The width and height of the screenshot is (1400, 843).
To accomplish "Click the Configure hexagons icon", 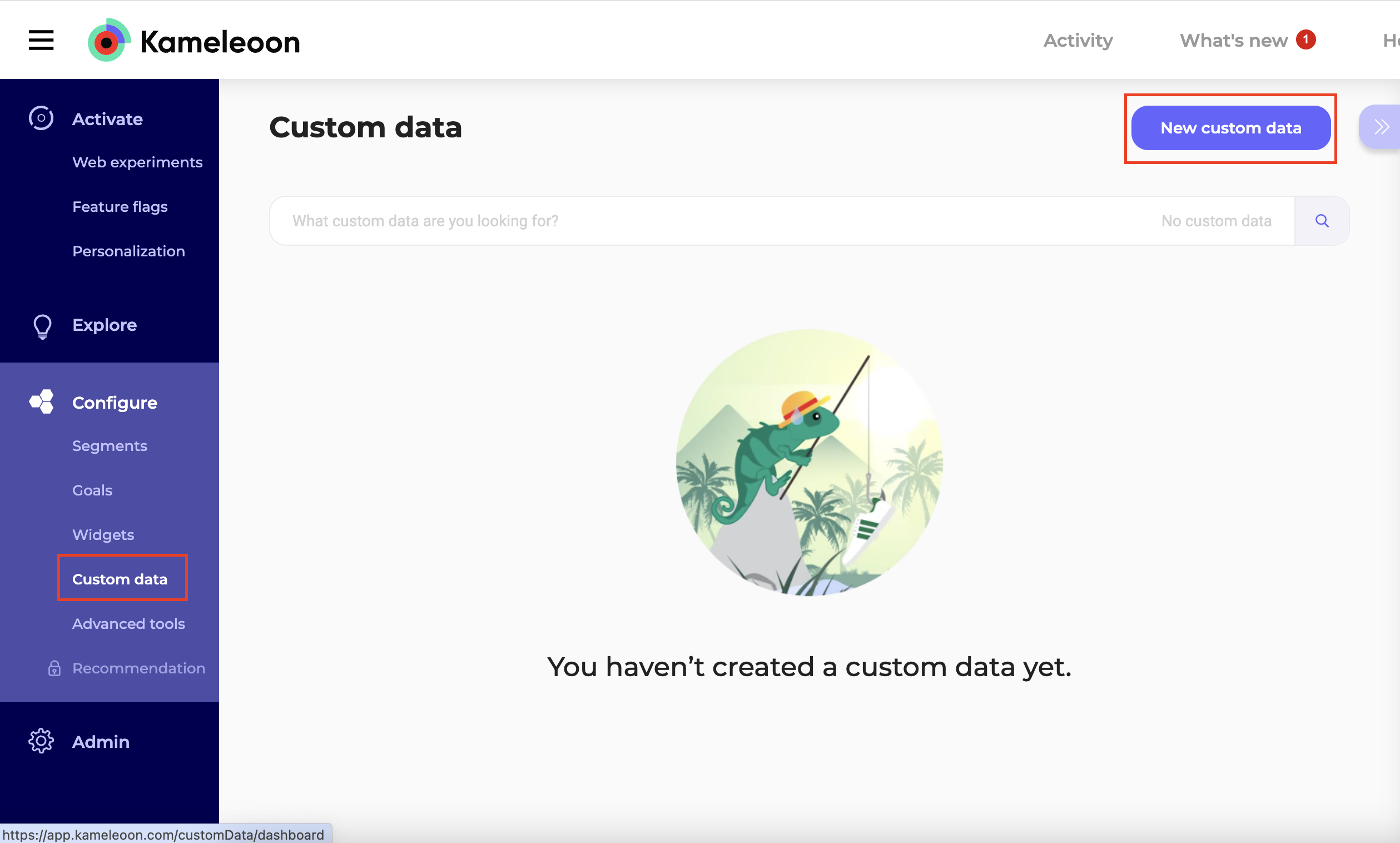I will coord(42,402).
